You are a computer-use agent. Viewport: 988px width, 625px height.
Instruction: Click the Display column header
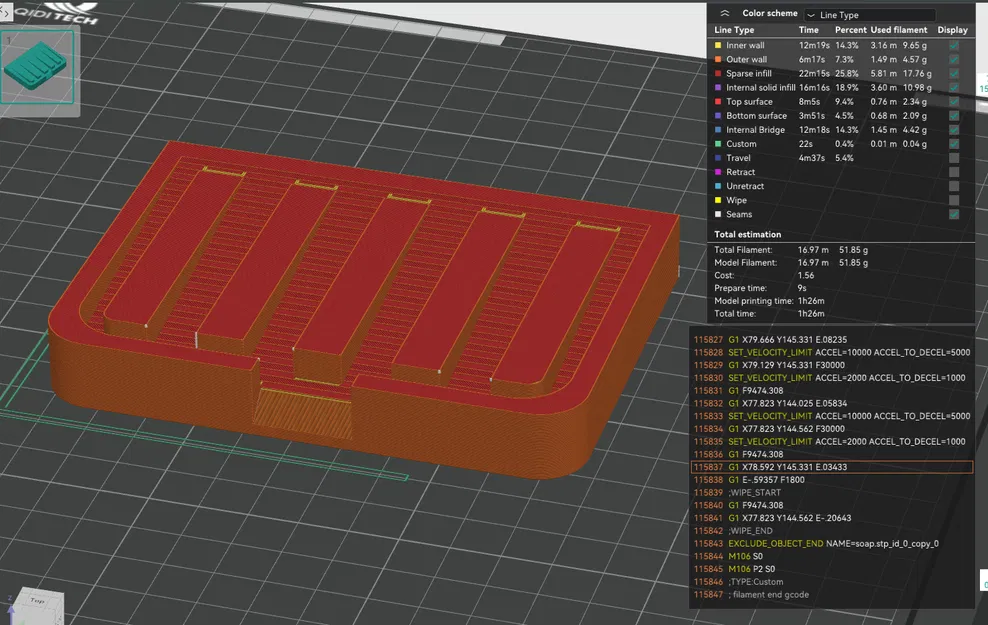pos(952,30)
